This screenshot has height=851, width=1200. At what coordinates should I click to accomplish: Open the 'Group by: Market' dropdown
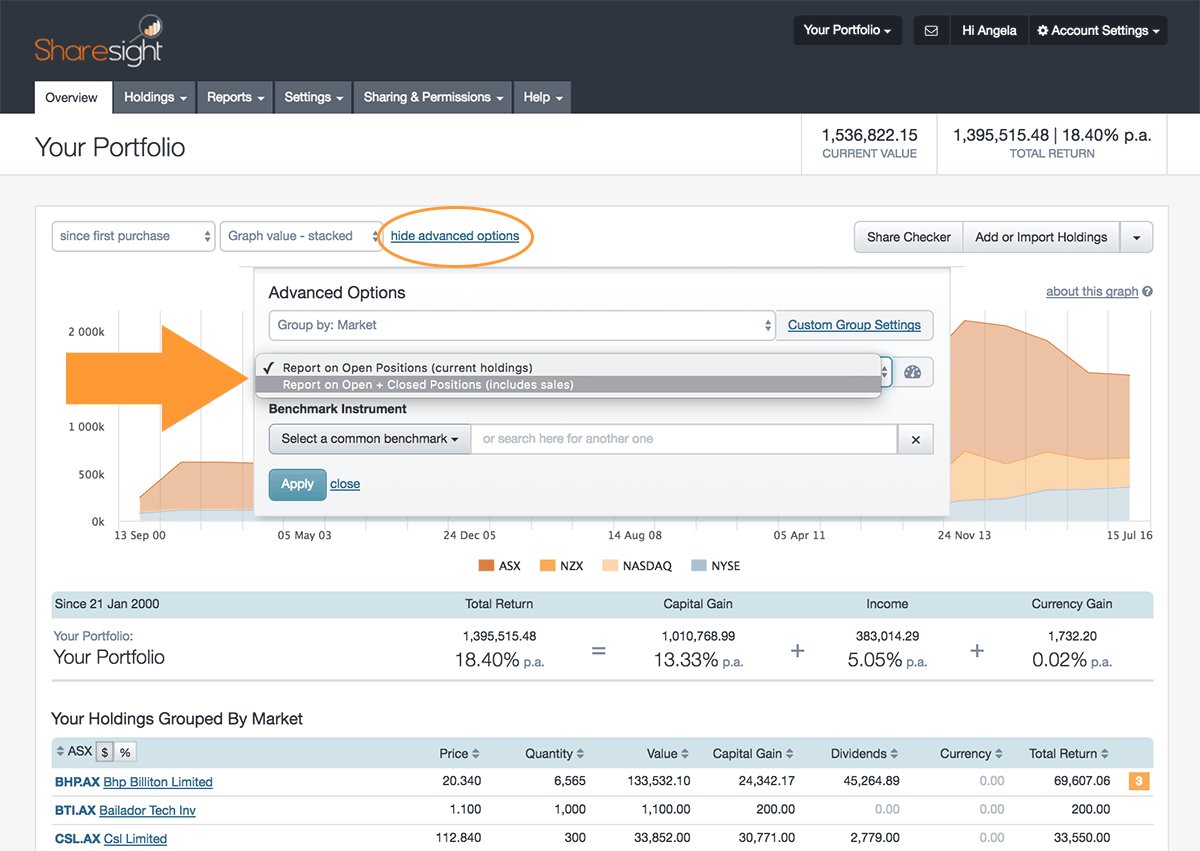coord(522,325)
